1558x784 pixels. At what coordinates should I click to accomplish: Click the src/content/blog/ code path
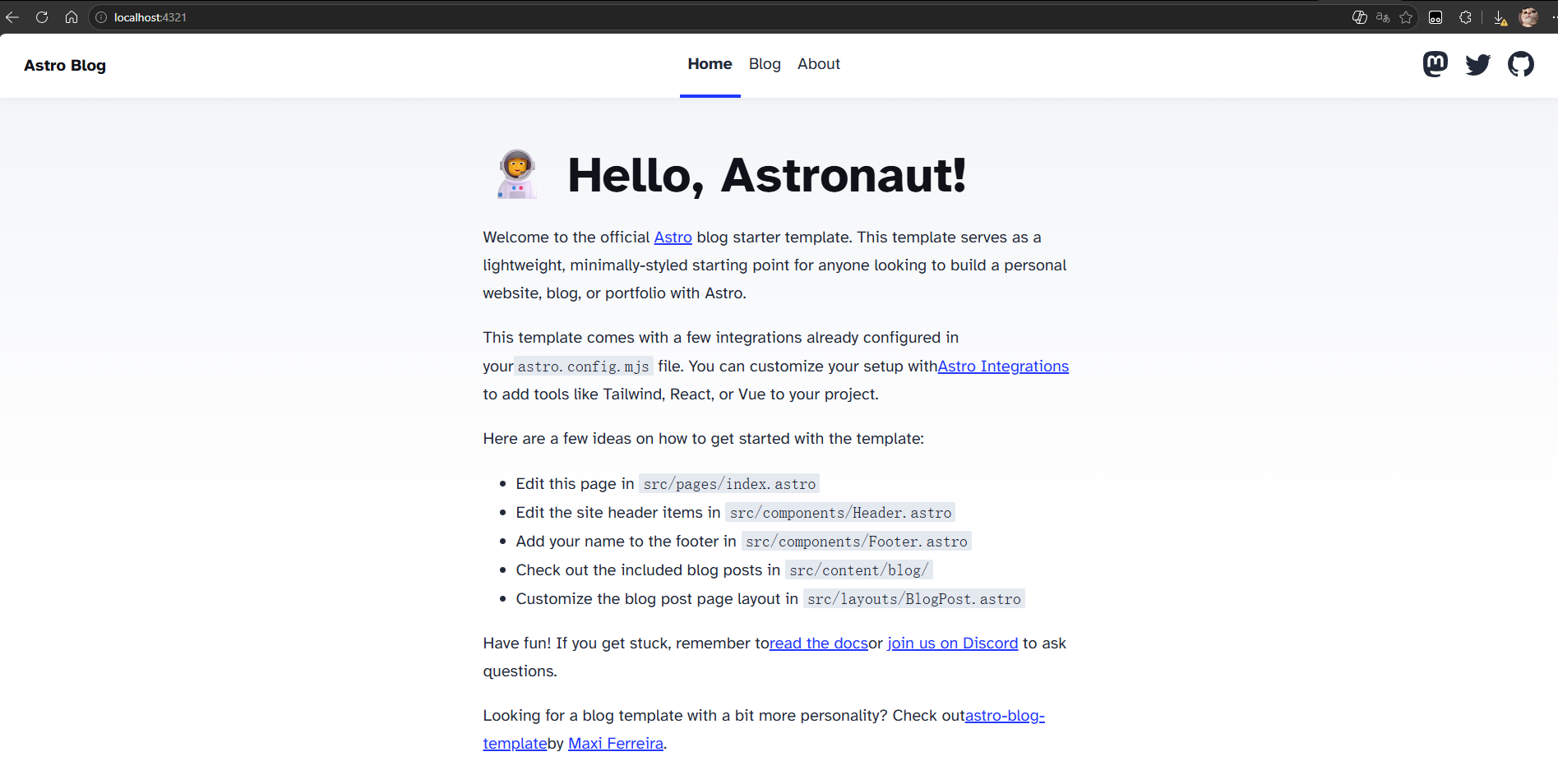pyautogui.click(x=859, y=570)
